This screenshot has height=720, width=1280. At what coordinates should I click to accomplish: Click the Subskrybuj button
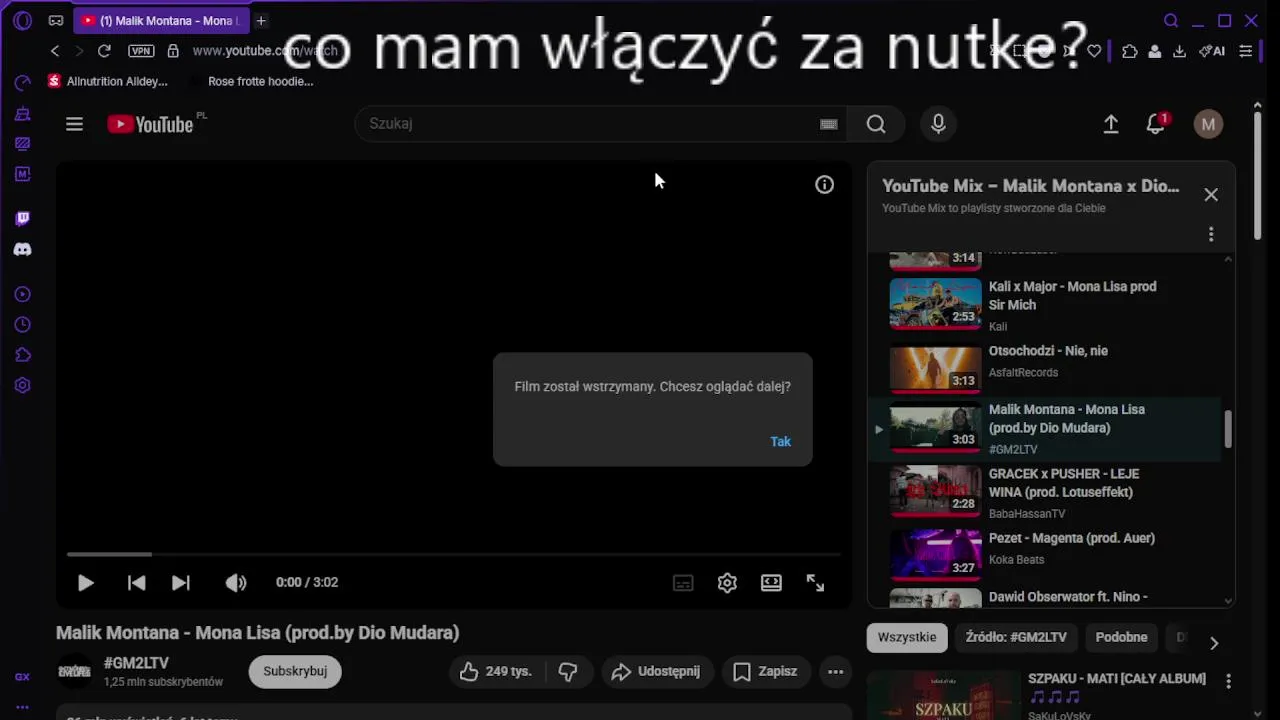click(x=295, y=672)
